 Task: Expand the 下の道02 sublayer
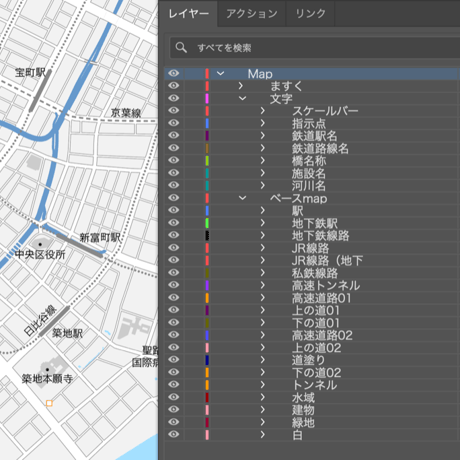[x=263, y=372]
